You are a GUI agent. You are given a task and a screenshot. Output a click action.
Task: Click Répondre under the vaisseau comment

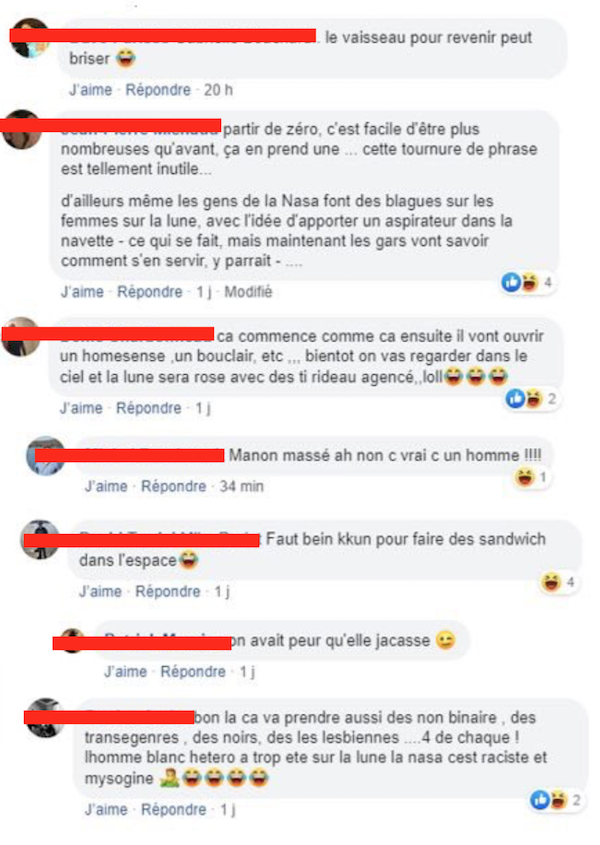(x=158, y=90)
